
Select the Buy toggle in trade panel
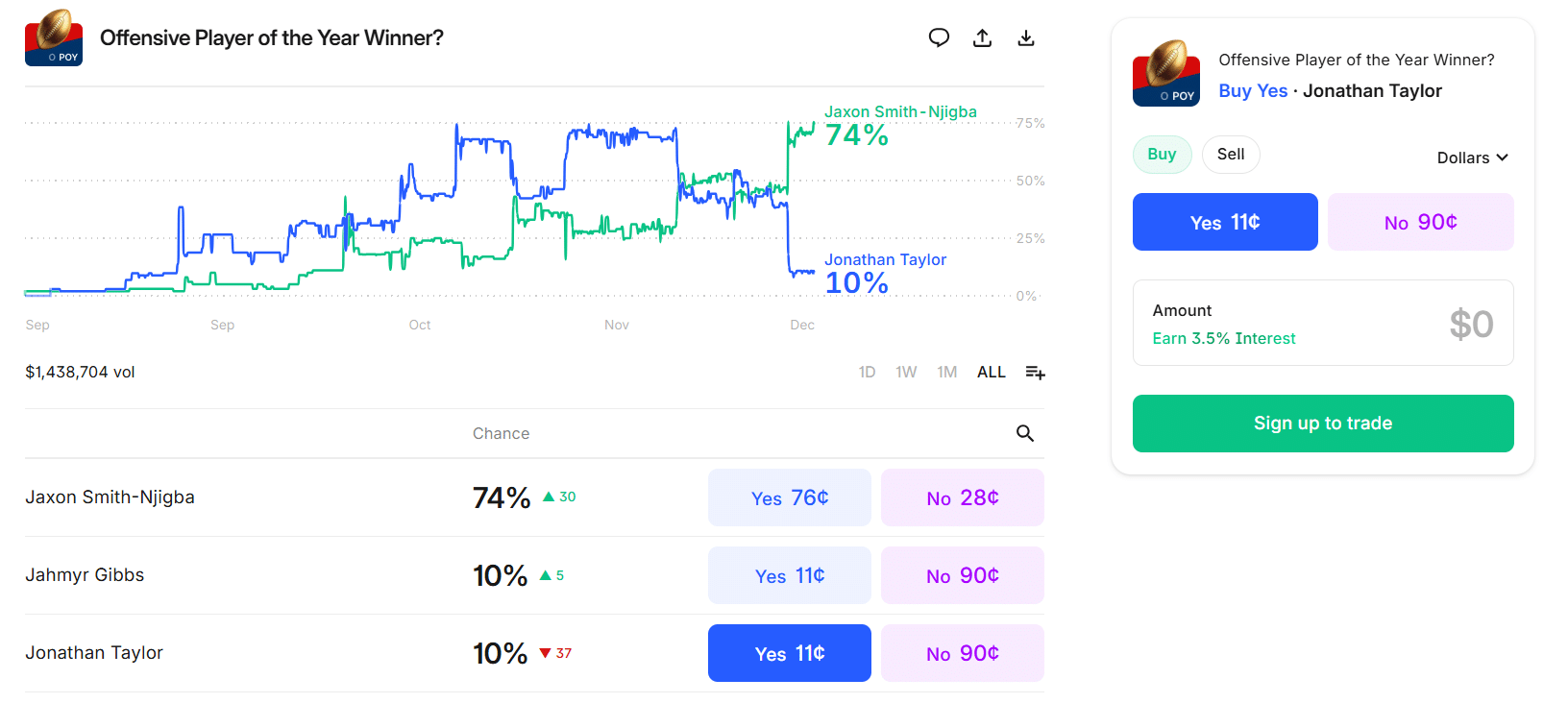tap(1162, 155)
